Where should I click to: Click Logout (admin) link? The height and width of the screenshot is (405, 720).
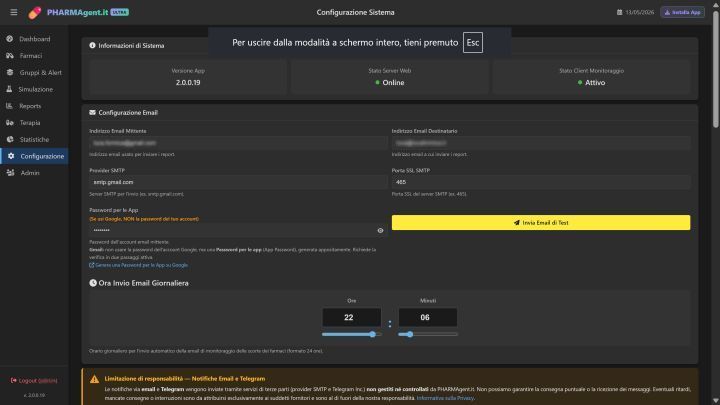point(34,381)
